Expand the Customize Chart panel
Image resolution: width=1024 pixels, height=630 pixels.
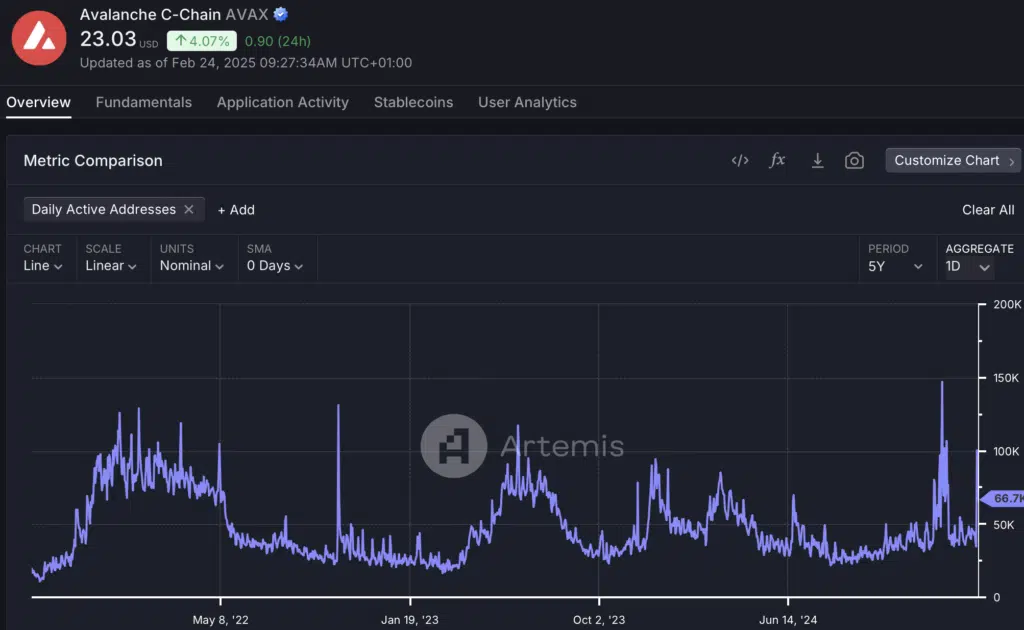[x=953, y=161]
